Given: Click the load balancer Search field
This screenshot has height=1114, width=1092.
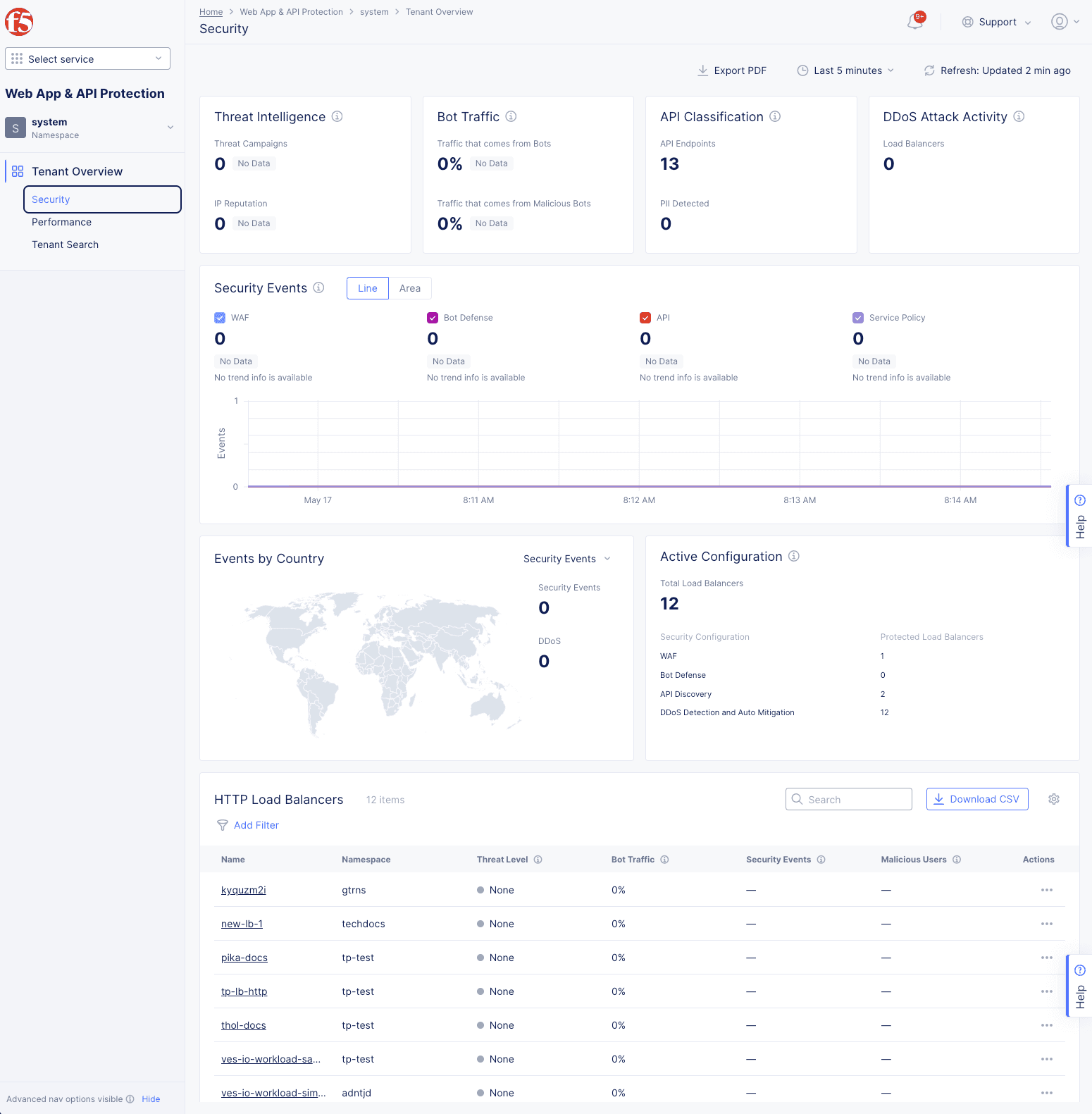Looking at the screenshot, I should [849, 799].
